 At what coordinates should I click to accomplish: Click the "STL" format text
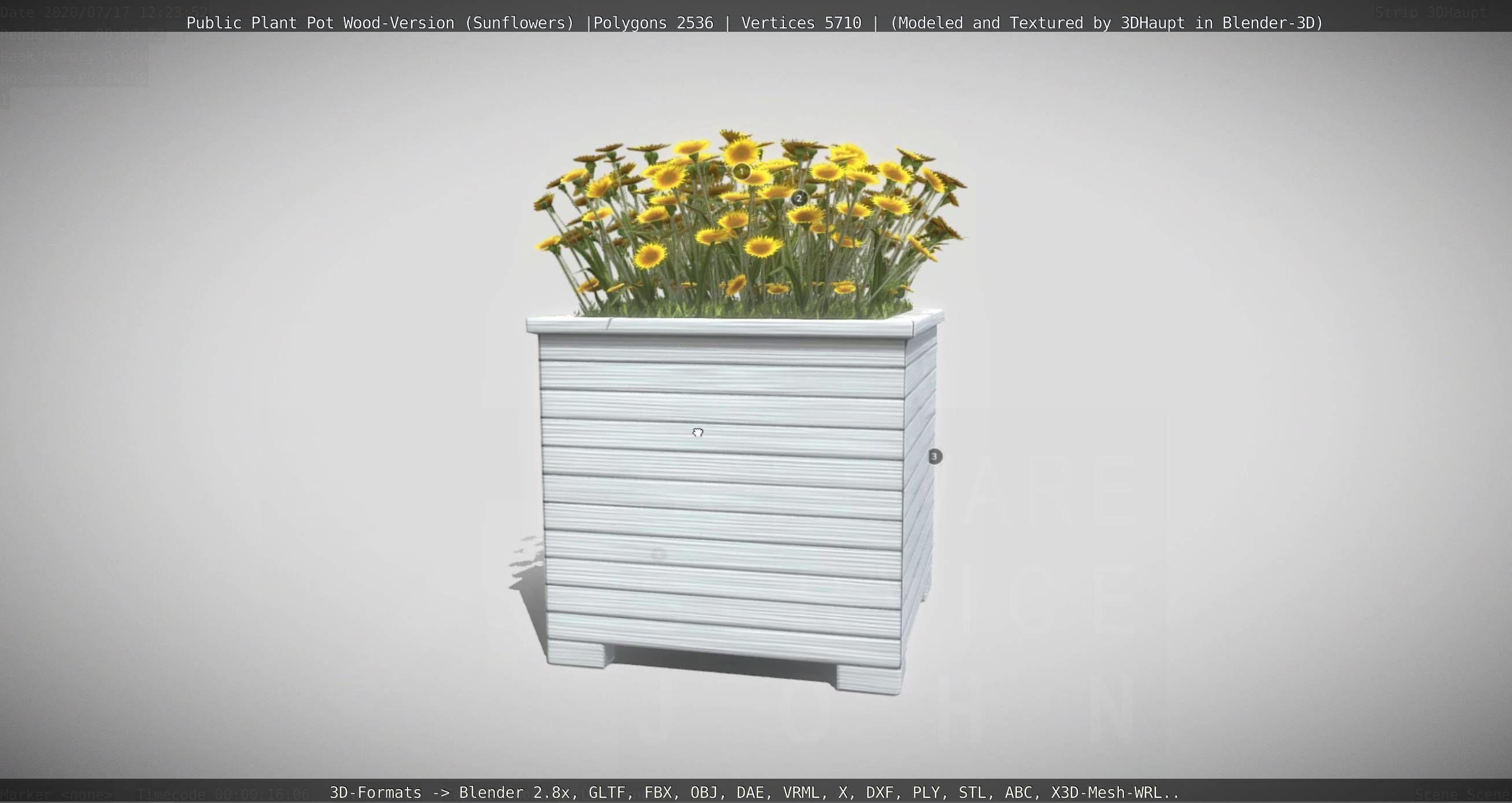coord(973,793)
